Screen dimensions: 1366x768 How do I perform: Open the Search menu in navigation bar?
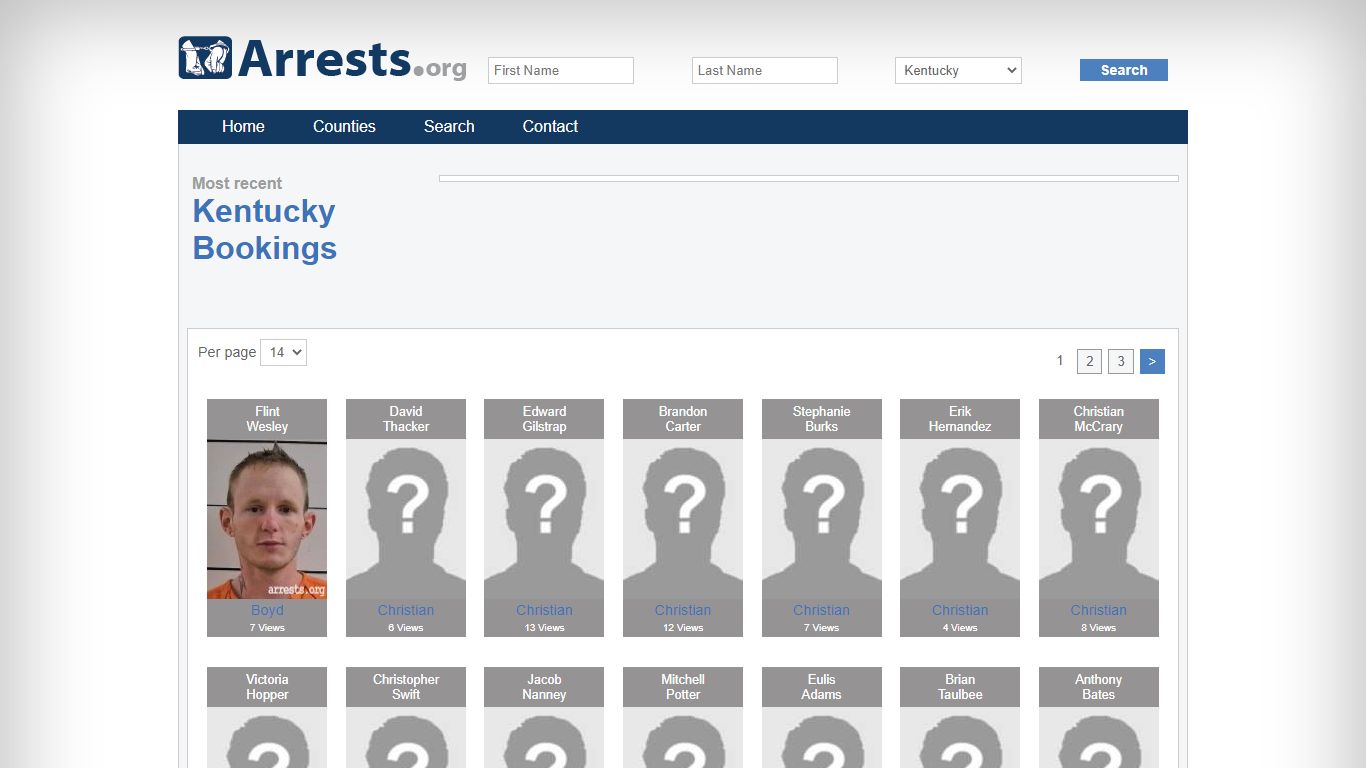449,126
